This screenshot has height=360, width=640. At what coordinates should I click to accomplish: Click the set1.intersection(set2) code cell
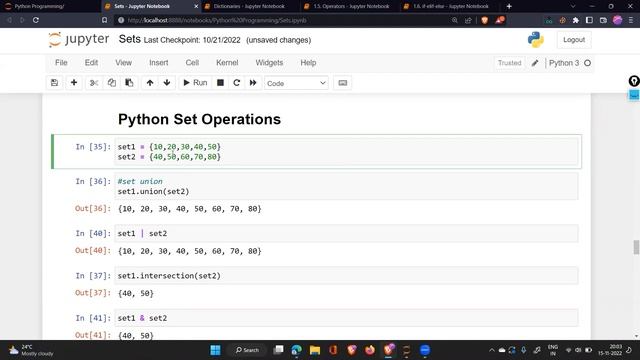point(346,276)
